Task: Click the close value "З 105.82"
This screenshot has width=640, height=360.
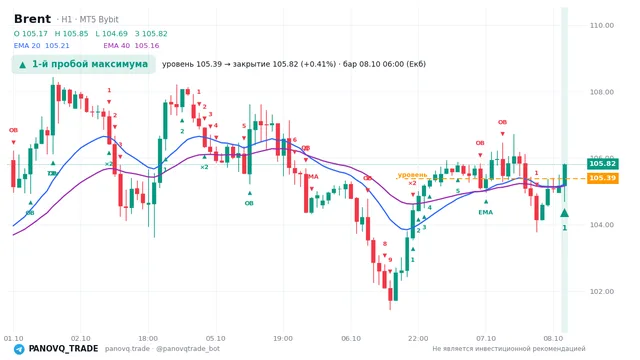Action: click(x=151, y=34)
